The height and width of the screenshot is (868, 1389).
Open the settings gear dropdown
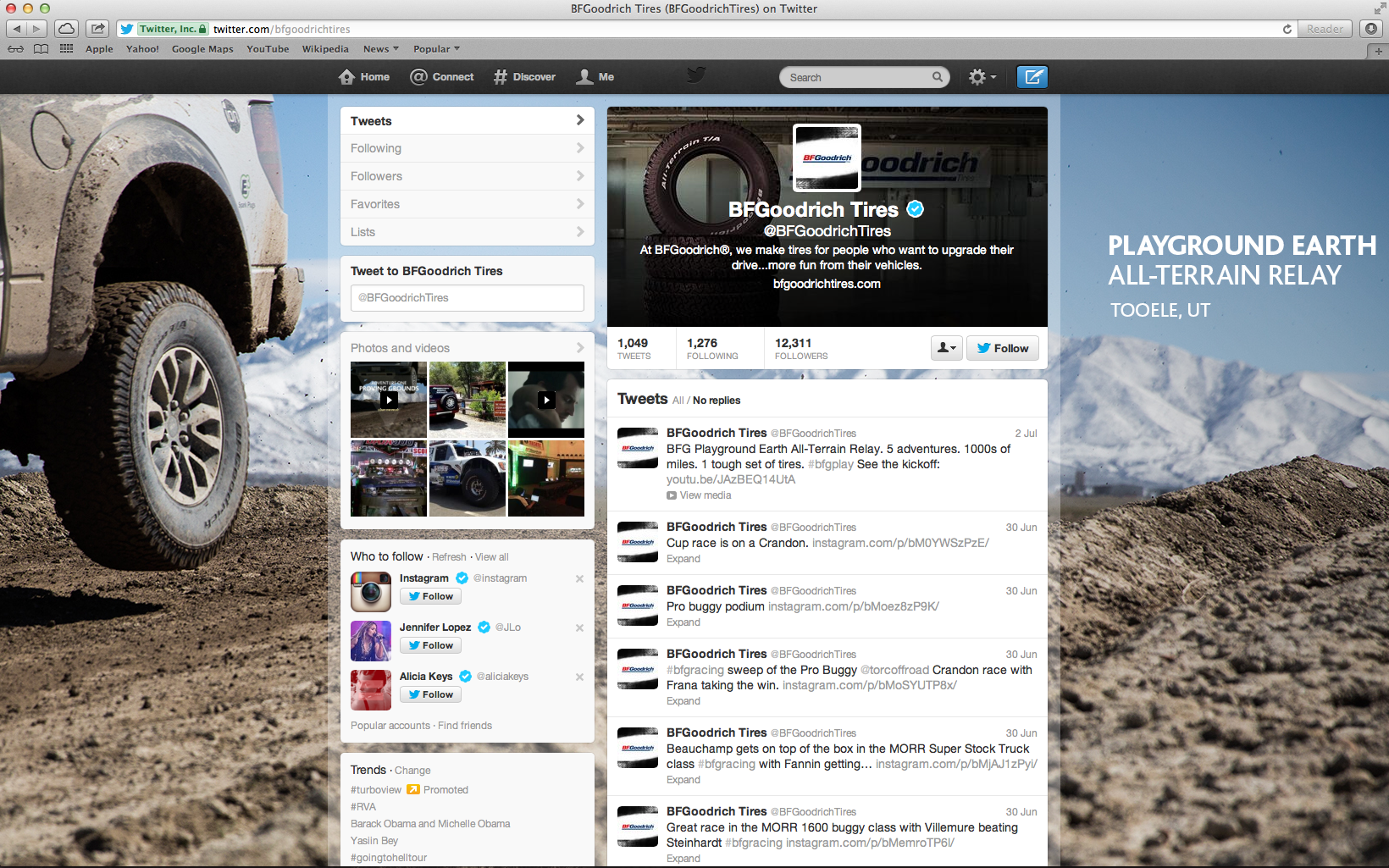pos(982,77)
